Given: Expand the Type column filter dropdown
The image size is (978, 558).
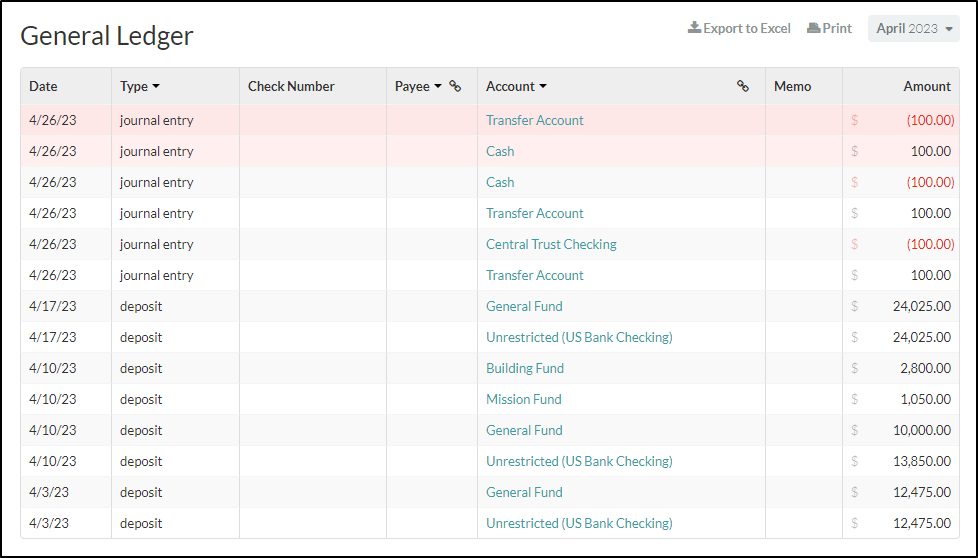Looking at the screenshot, I should point(156,86).
